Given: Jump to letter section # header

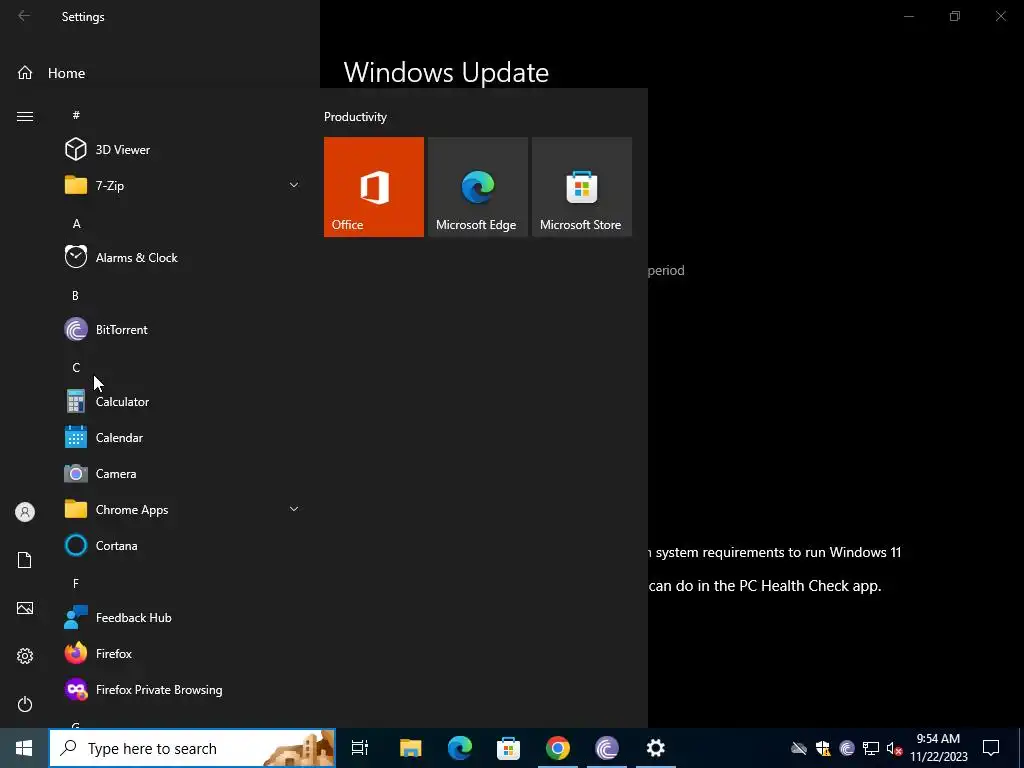Looking at the screenshot, I should pyautogui.click(x=76, y=115).
